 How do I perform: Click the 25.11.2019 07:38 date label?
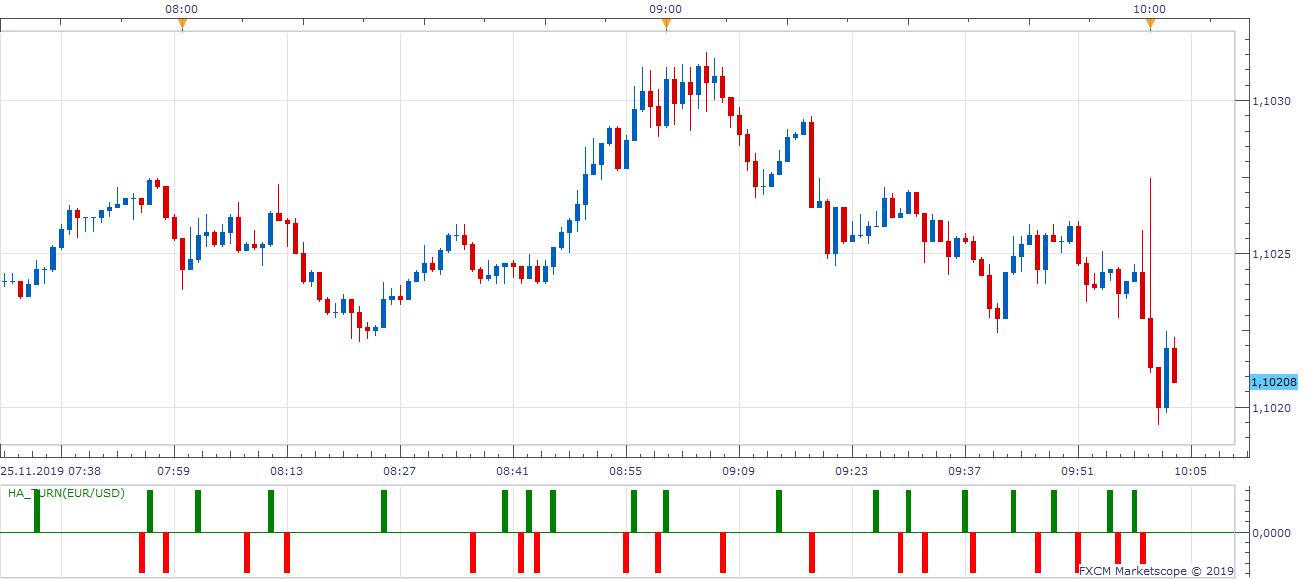50,470
